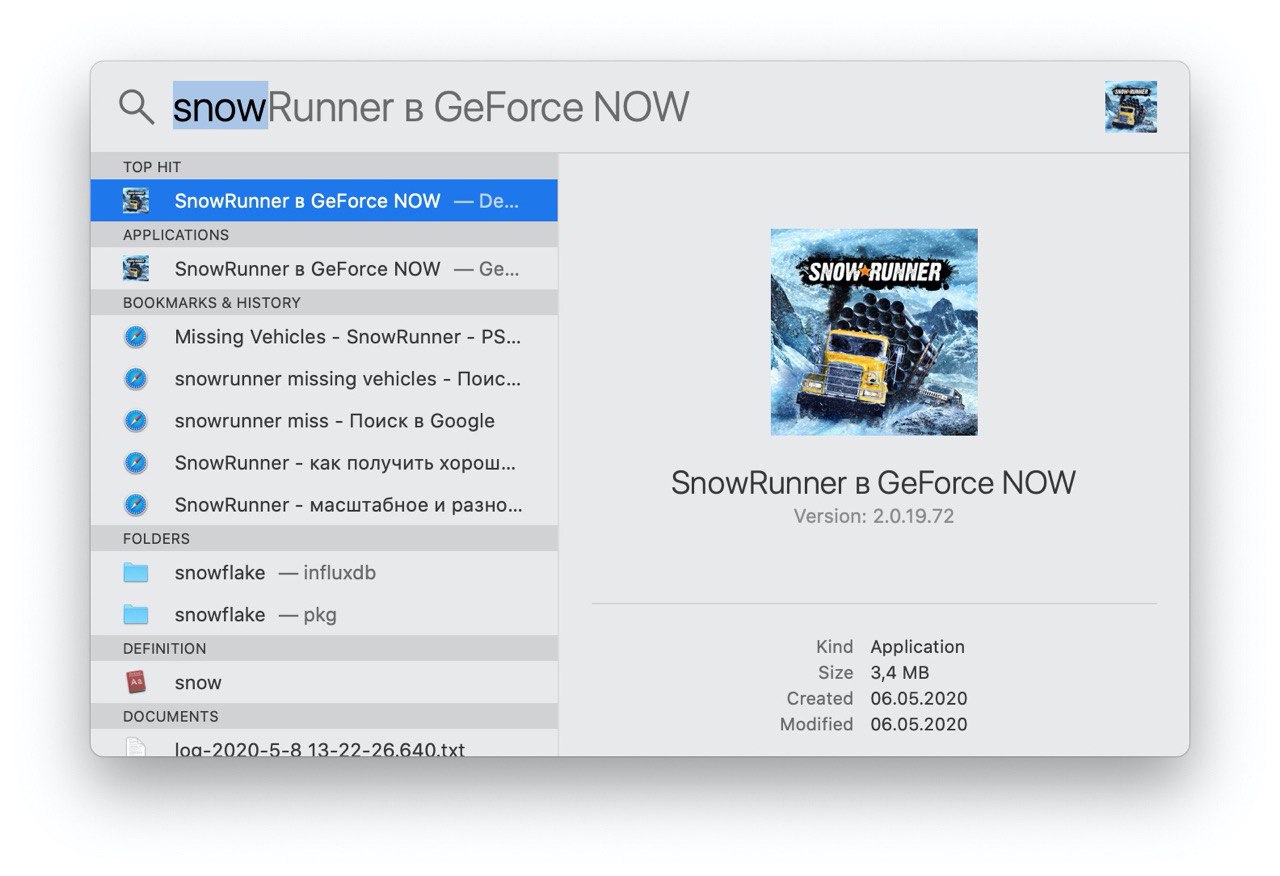Screen dimensions: 1280x876
Task: Click the Modified date 06.05.2020
Action: pyautogui.click(x=919, y=725)
